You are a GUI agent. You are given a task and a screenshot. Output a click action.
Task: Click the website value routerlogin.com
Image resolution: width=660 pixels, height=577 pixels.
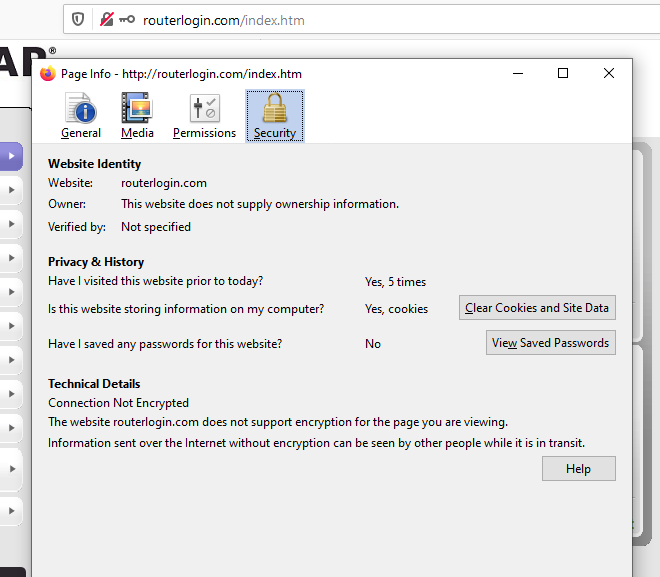coord(164,183)
